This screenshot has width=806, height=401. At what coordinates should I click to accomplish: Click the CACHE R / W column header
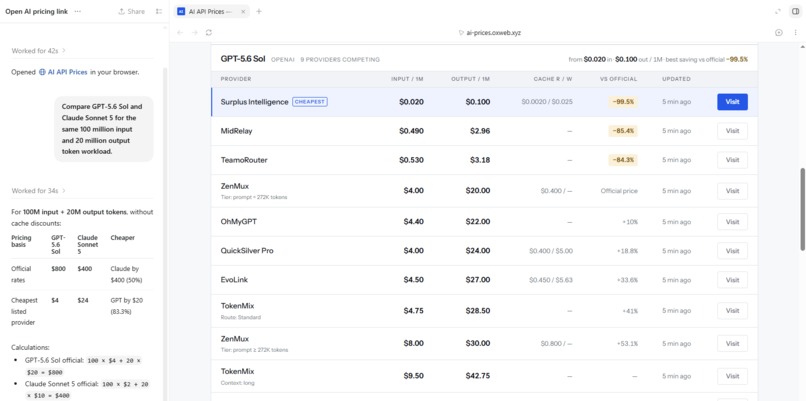tap(553, 79)
